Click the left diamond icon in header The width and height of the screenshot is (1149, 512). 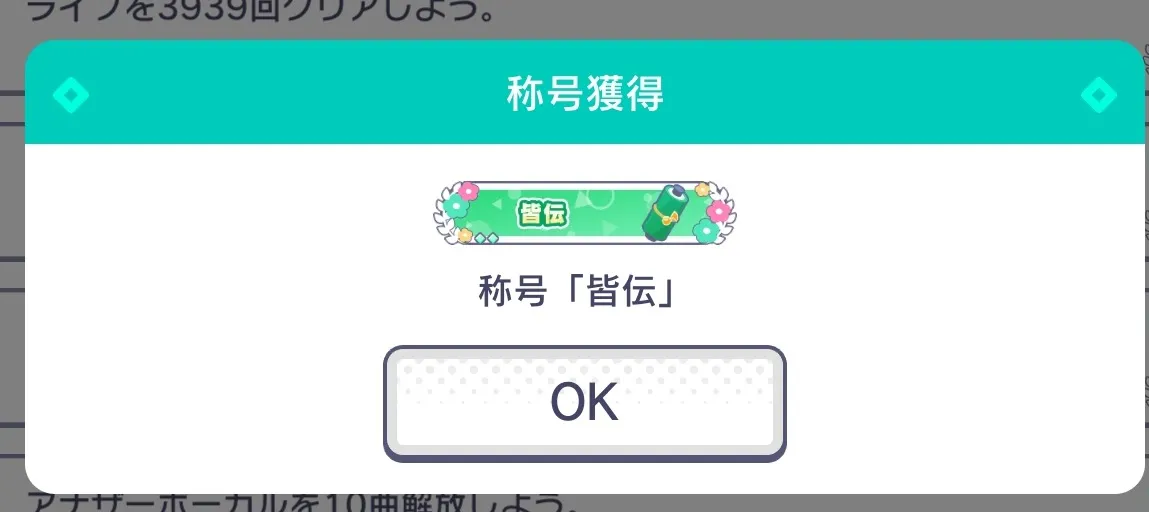click(x=71, y=94)
